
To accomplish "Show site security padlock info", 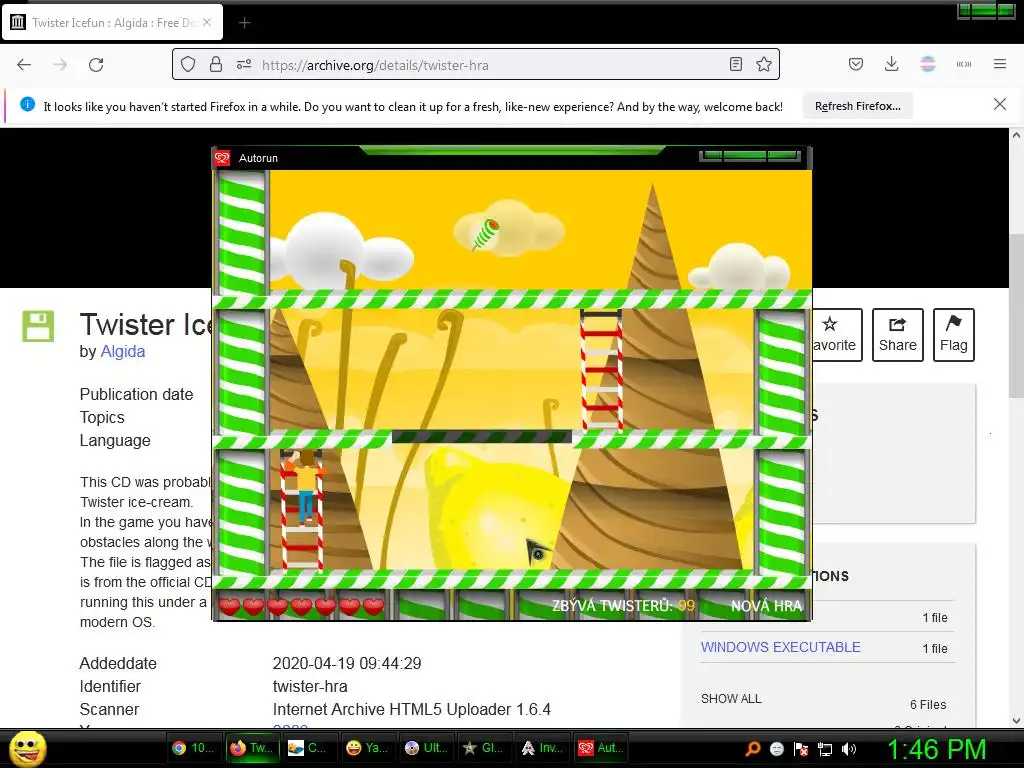I will tap(216, 65).
